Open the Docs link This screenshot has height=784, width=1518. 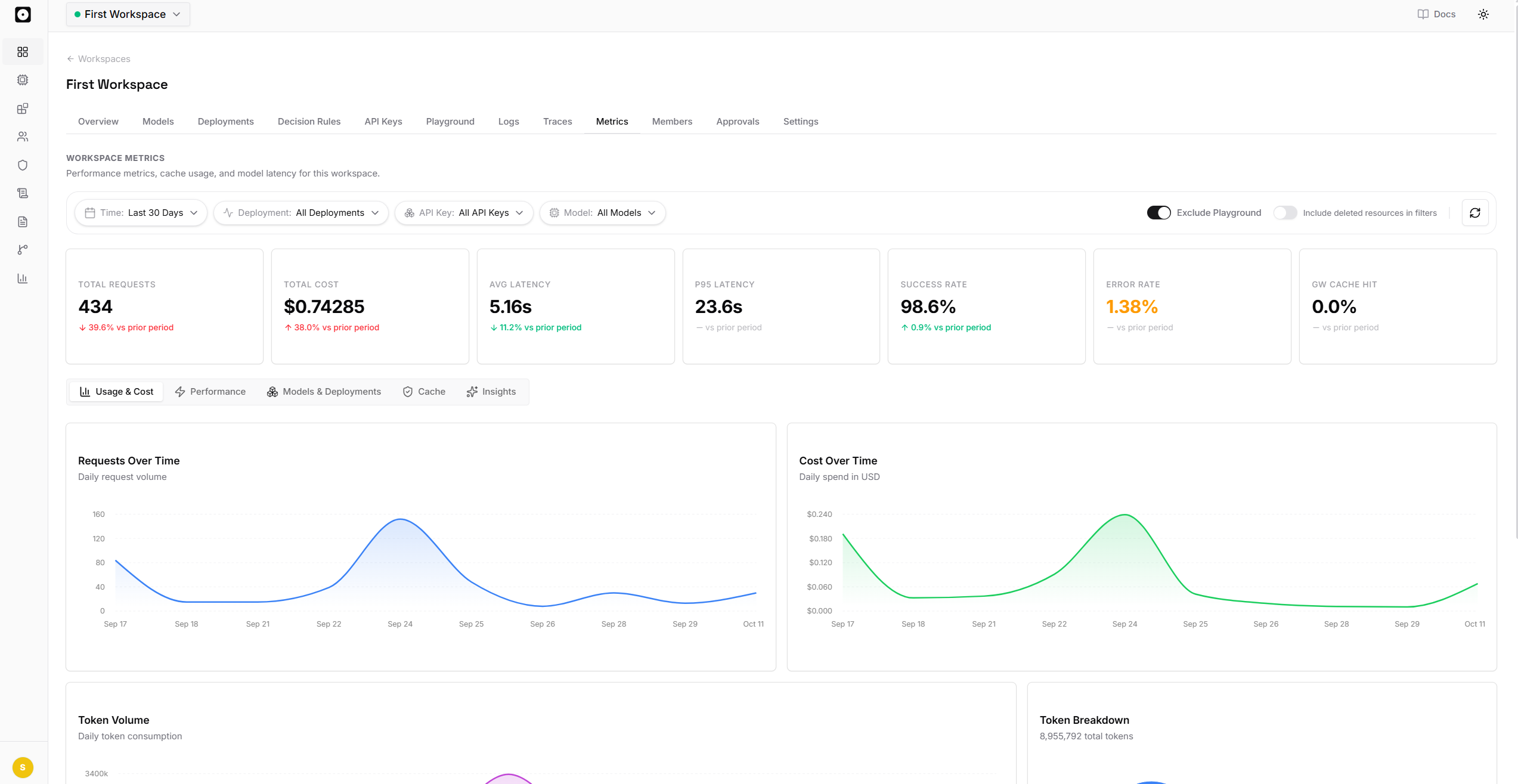pyautogui.click(x=1436, y=14)
